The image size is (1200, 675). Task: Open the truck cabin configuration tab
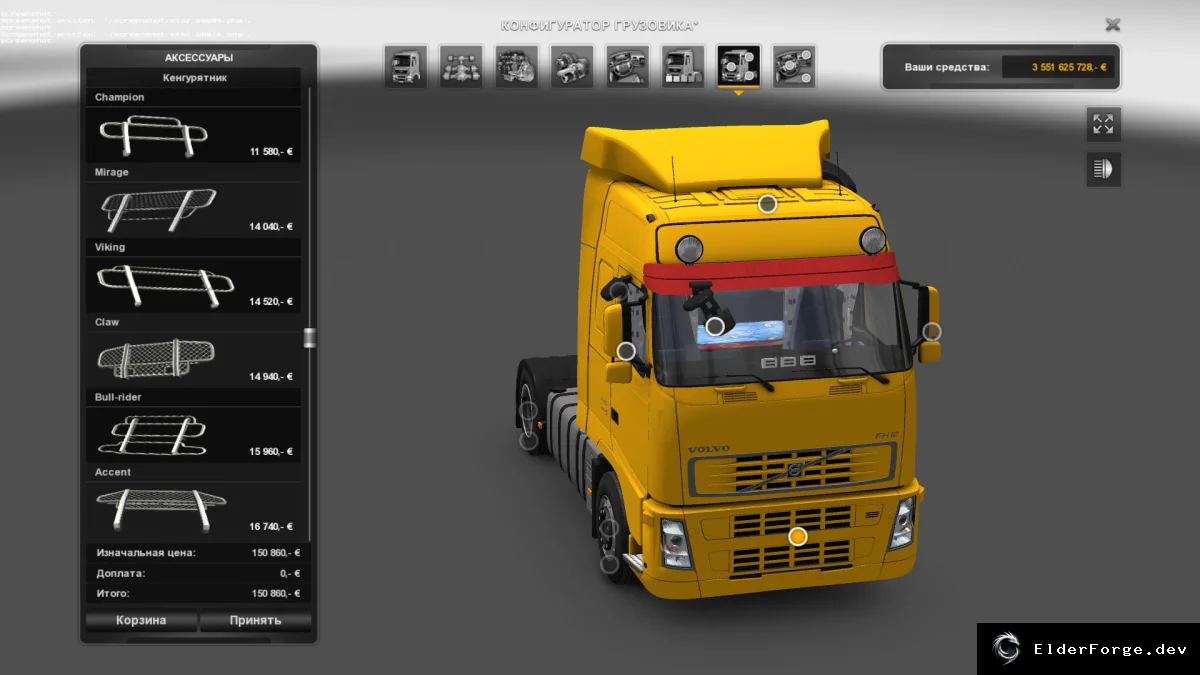point(406,66)
